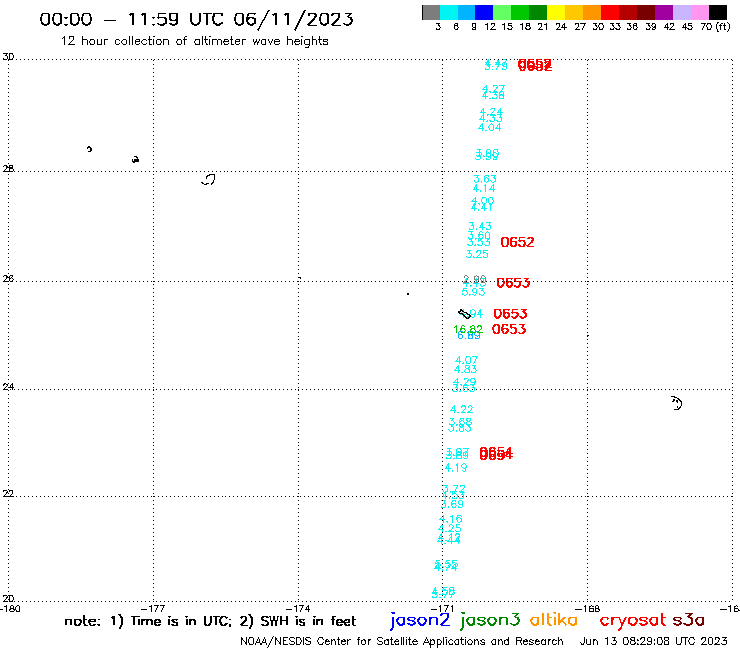
Task: Click the island outline near -176 longitude
Action: point(209,179)
